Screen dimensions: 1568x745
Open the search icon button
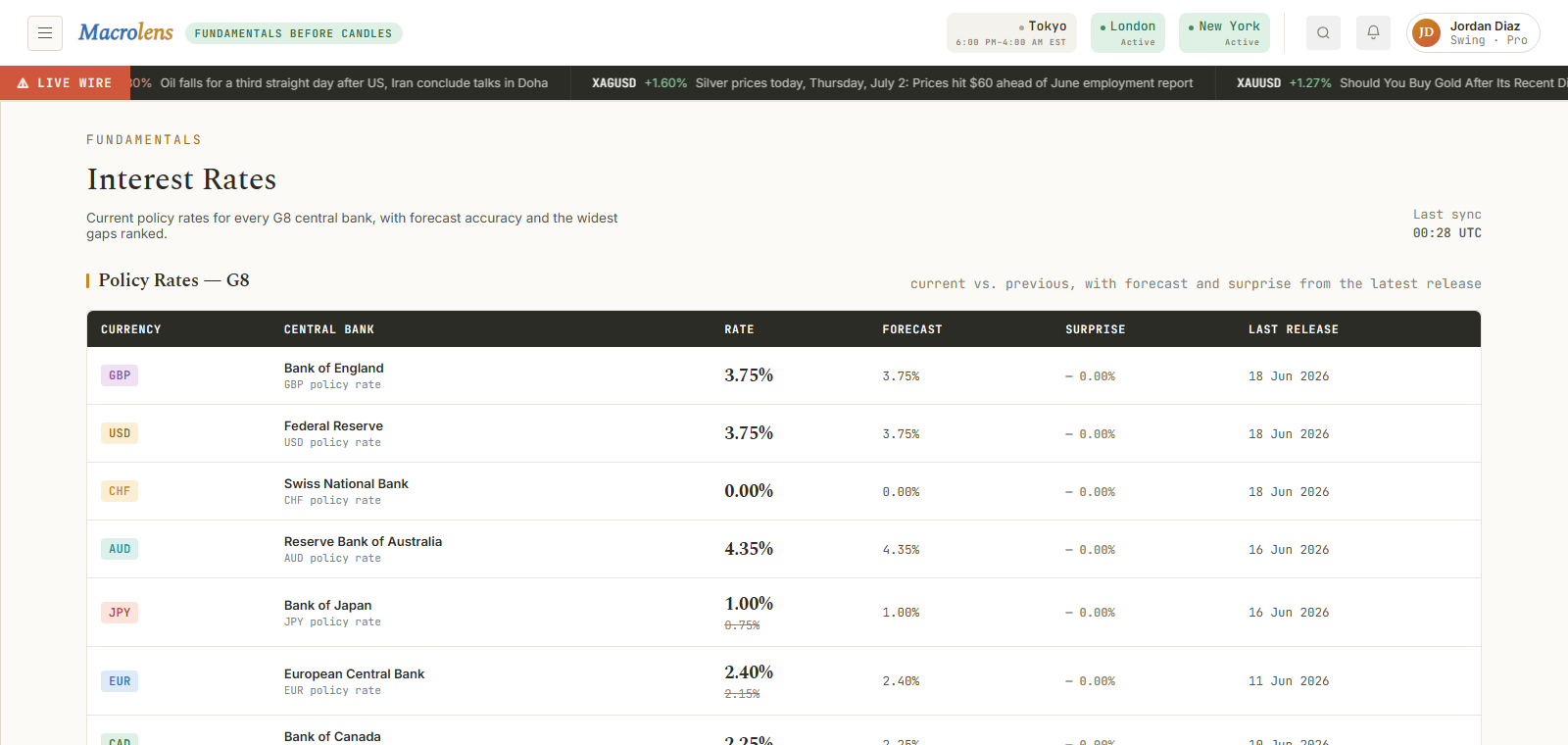point(1323,32)
